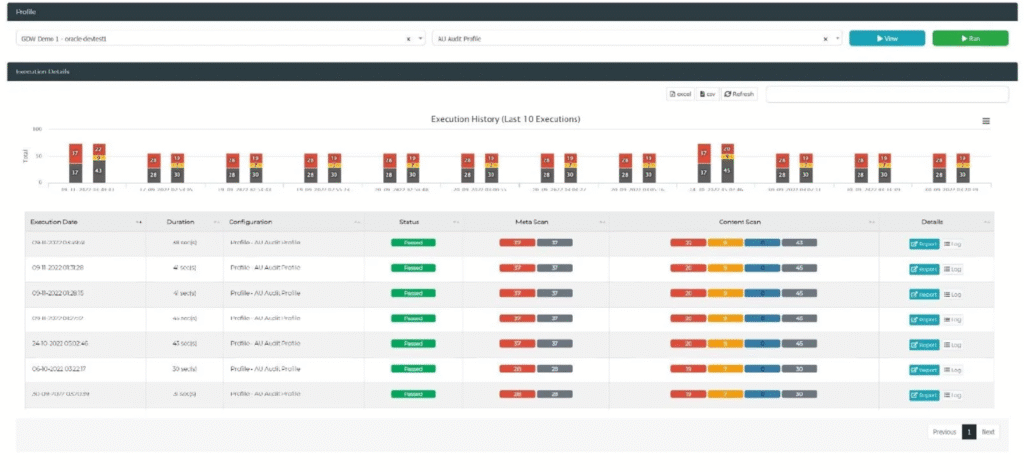
Task: View Log for 24-10-2022 05:02:46 execution
Action: [x=952, y=345]
